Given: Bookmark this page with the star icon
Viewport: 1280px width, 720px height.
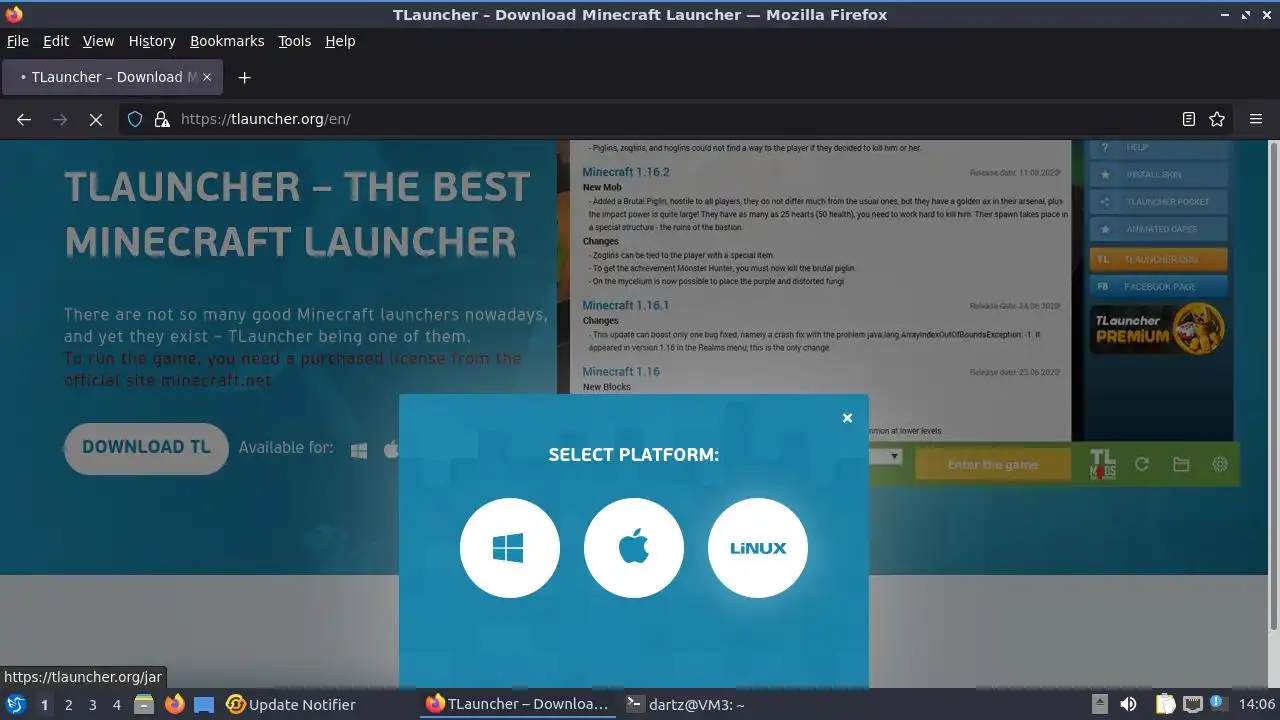Looking at the screenshot, I should coord(1217,119).
